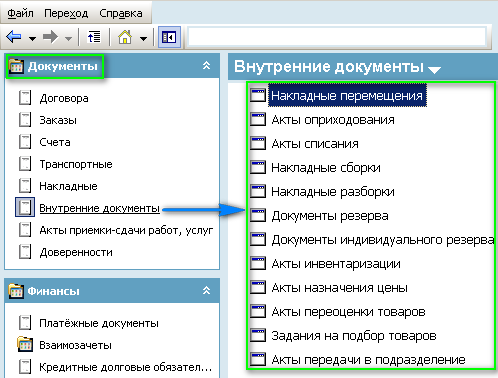
Task: Open Акты приемки-сдачи работ, услуг
Action: [126, 230]
